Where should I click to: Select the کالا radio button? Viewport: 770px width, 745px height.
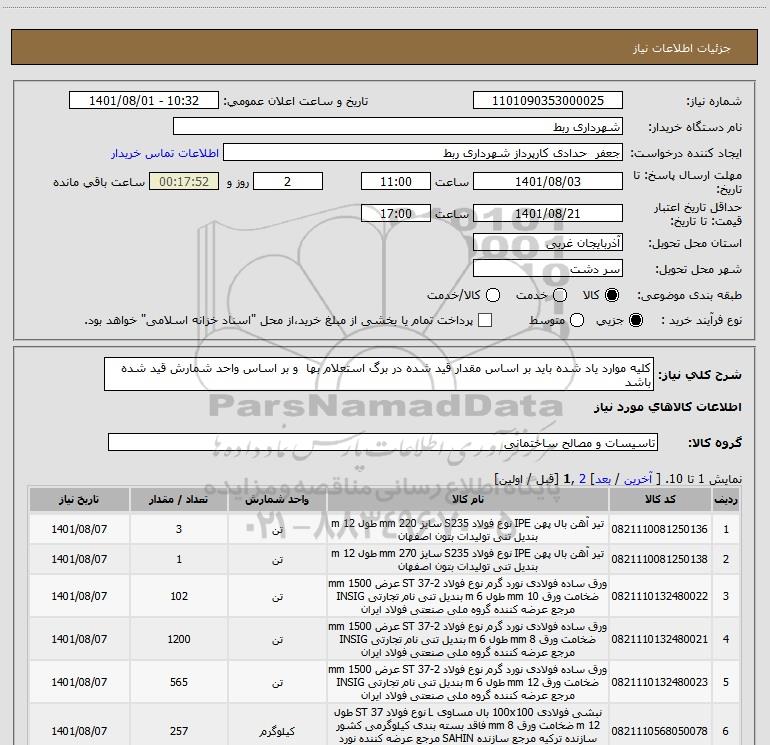612,295
